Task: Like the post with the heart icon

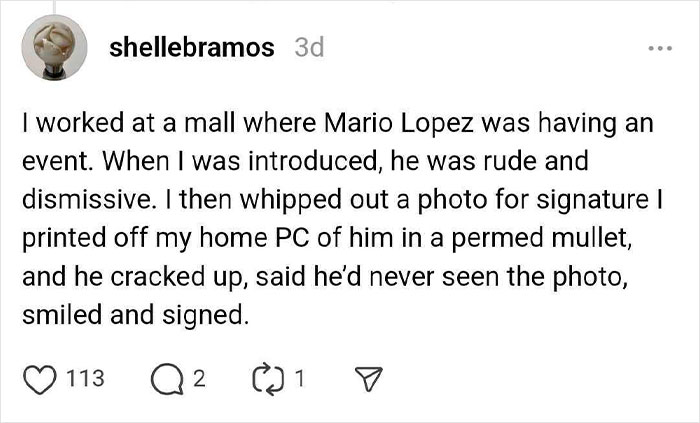Action: click(38, 378)
